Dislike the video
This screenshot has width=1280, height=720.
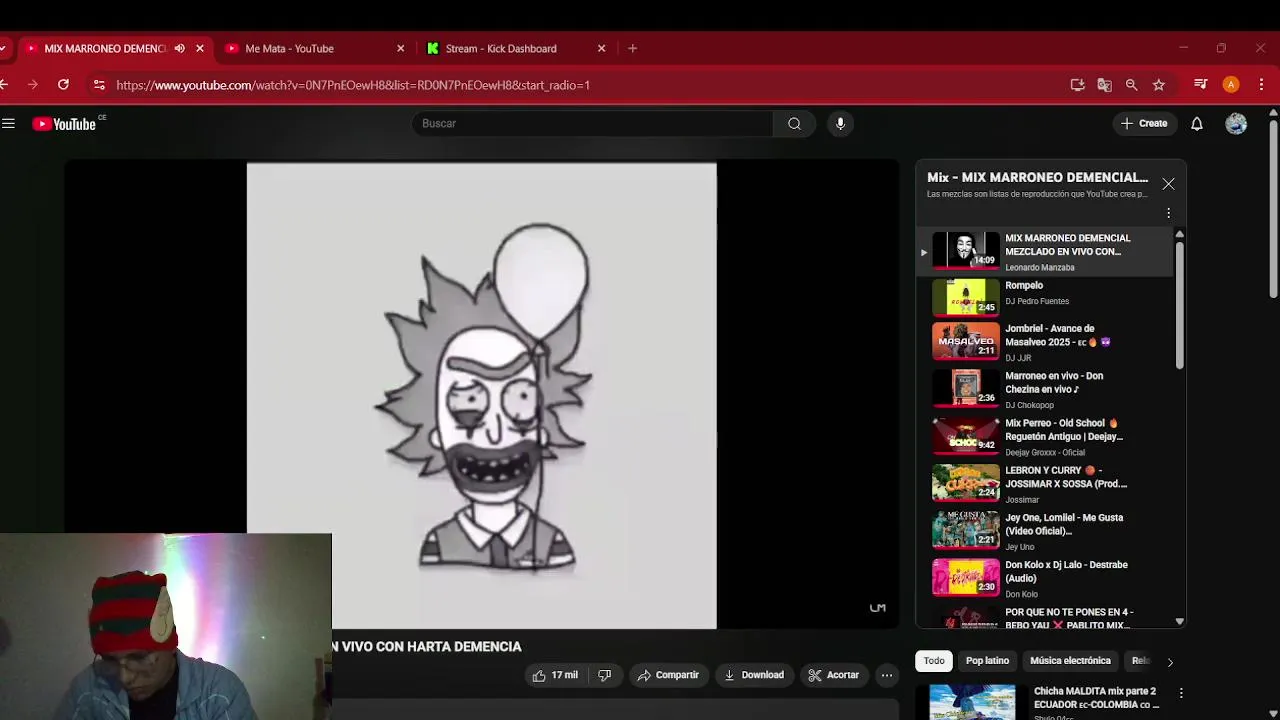pos(604,675)
